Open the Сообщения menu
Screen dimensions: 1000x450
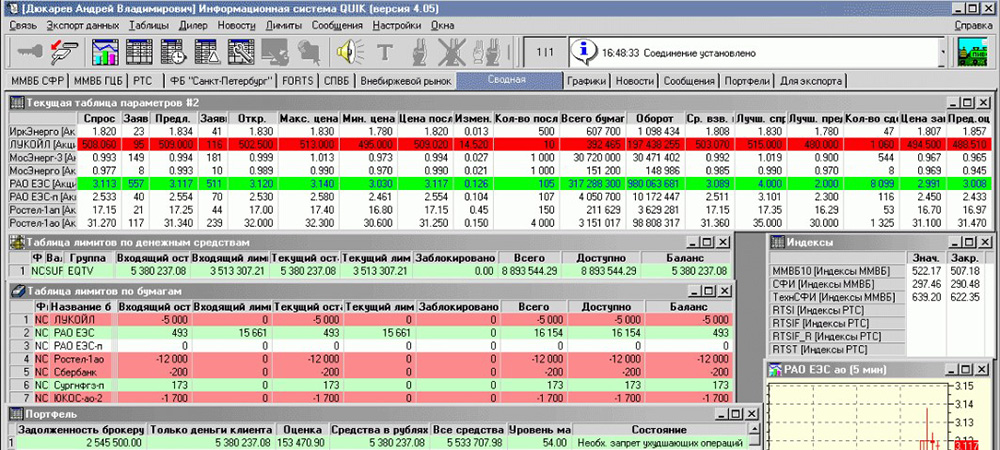coord(337,25)
